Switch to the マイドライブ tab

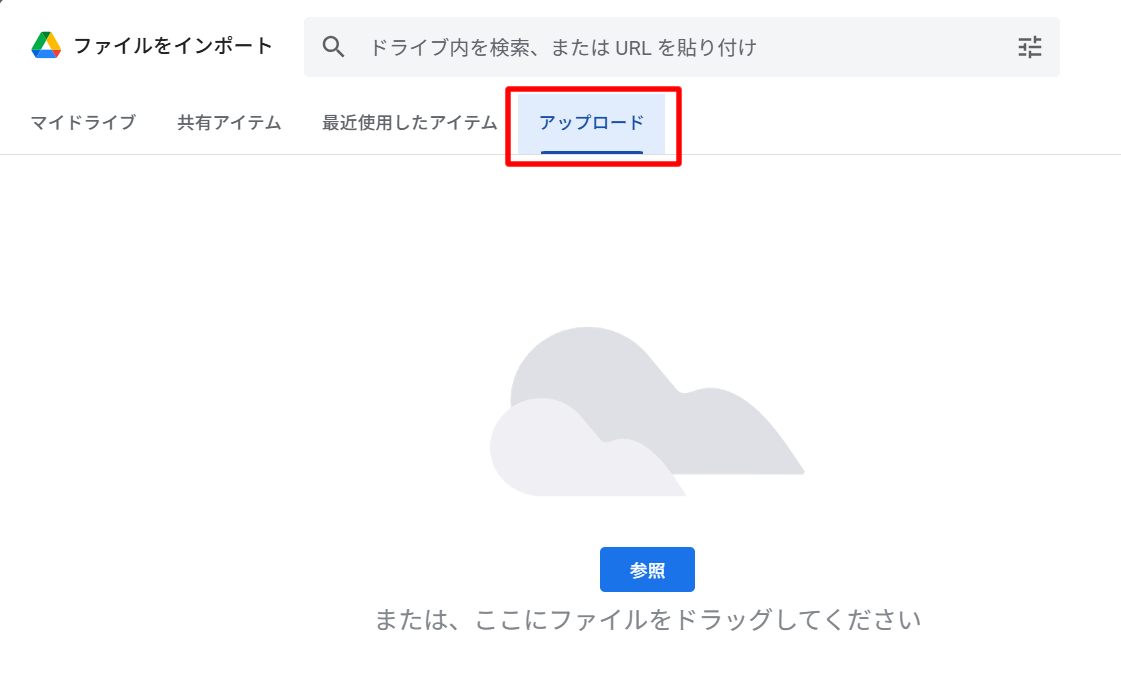[83, 123]
